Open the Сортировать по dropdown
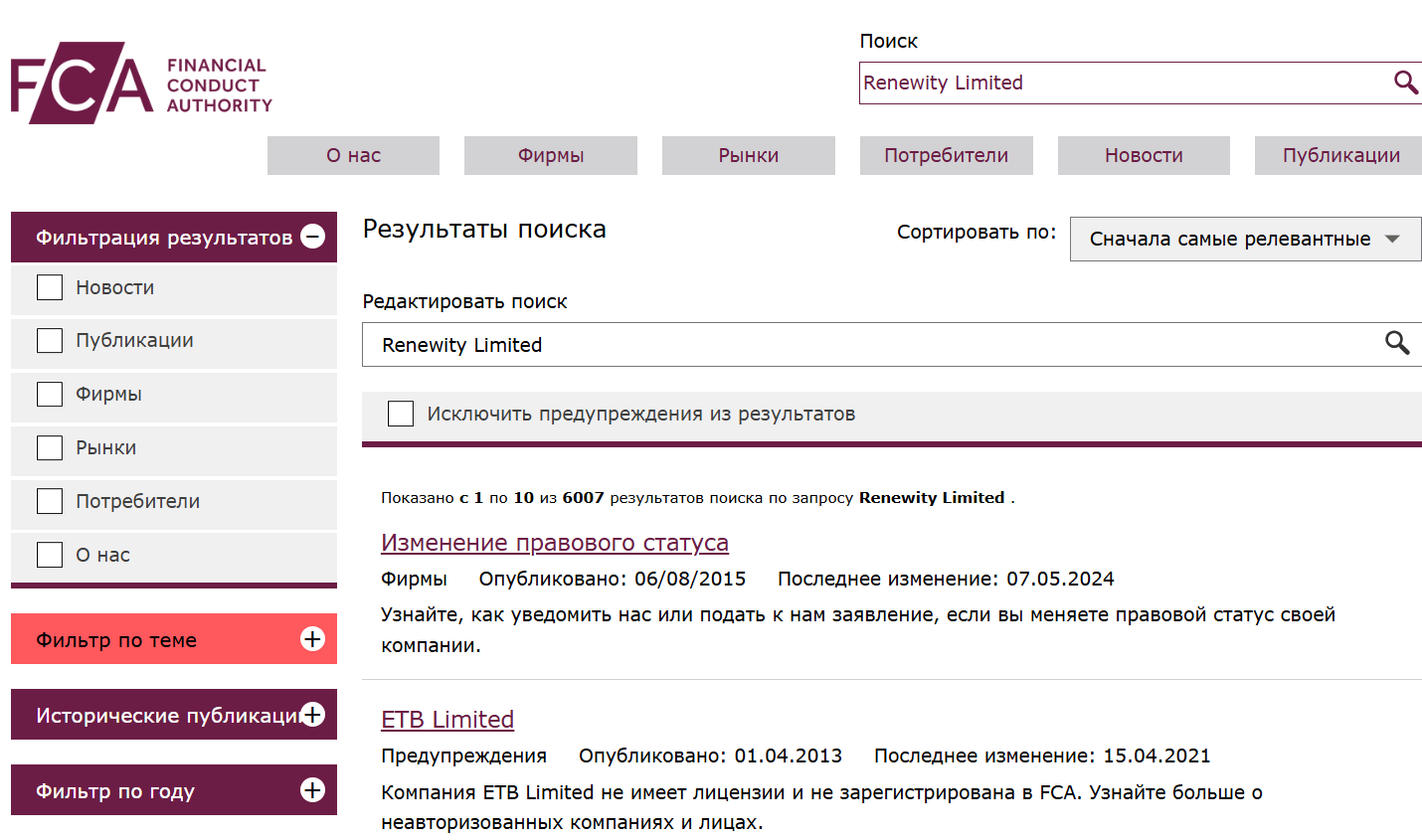 click(1244, 239)
